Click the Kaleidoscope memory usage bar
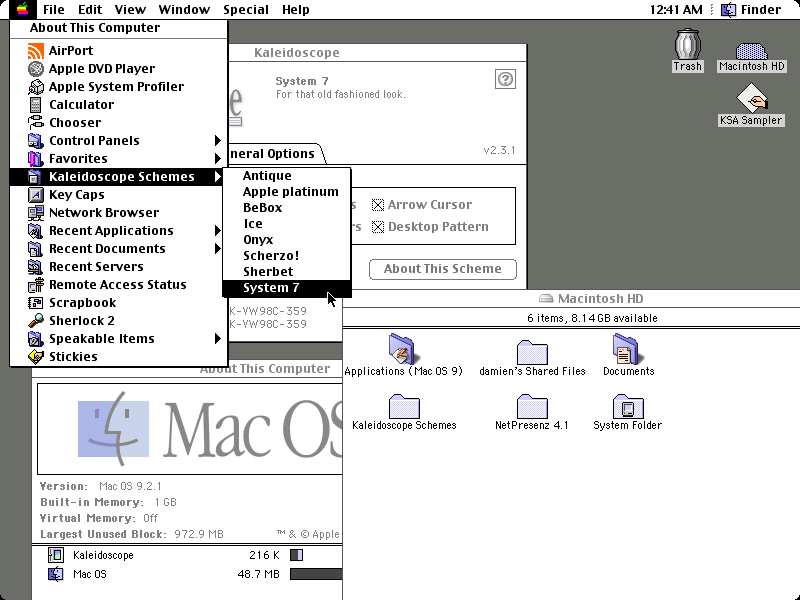Image resolution: width=800 pixels, height=600 pixels. pos(296,555)
